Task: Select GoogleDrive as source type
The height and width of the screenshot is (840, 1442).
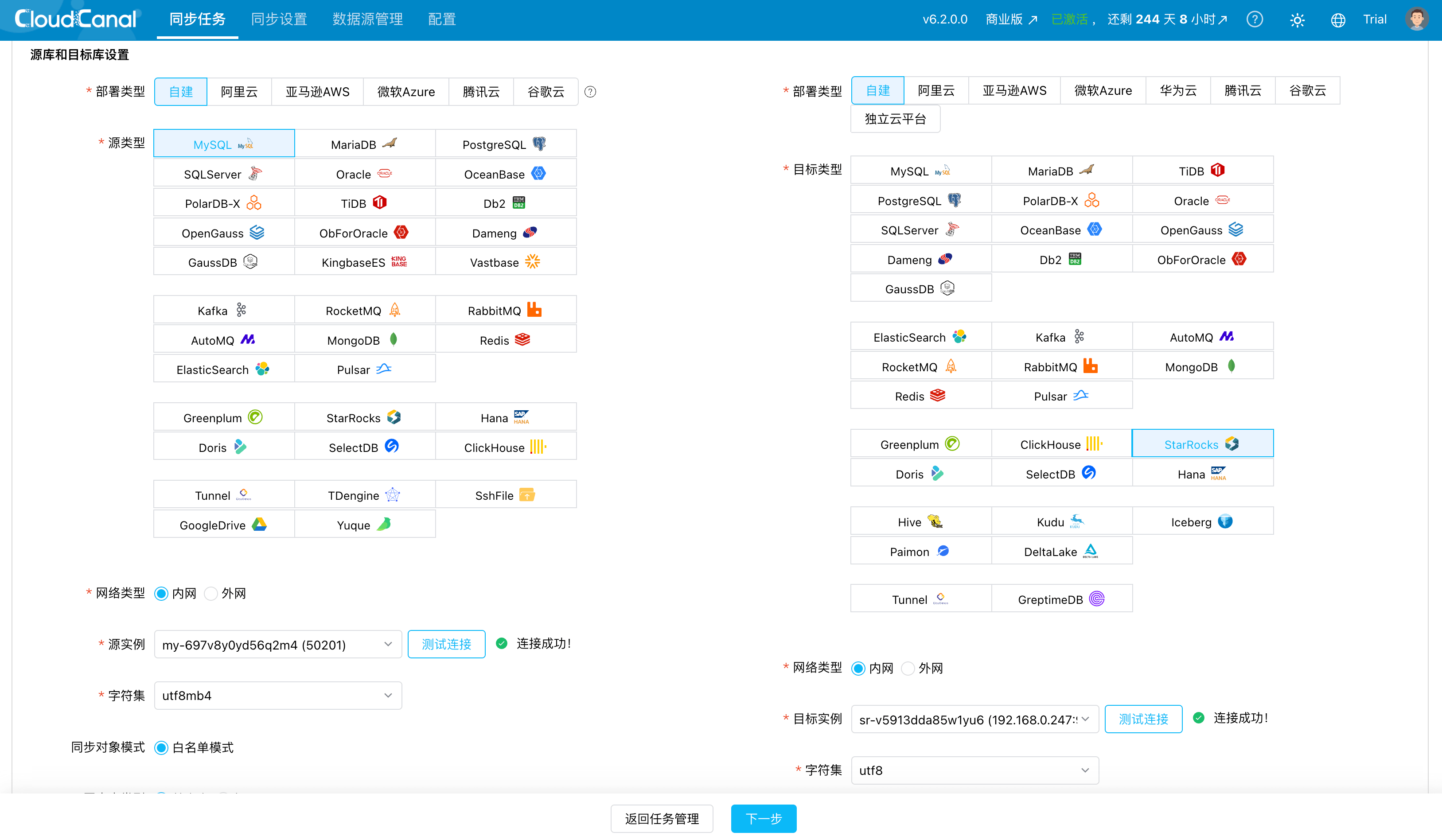Action: coord(224,525)
